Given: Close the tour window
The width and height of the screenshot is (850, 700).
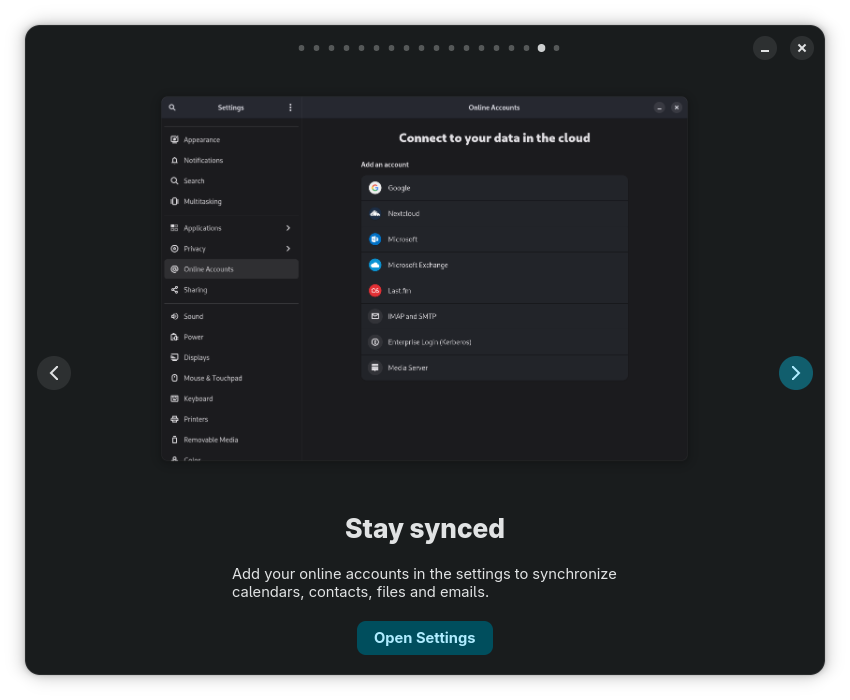Looking at the screenshot, I should (x=802, y=48).
